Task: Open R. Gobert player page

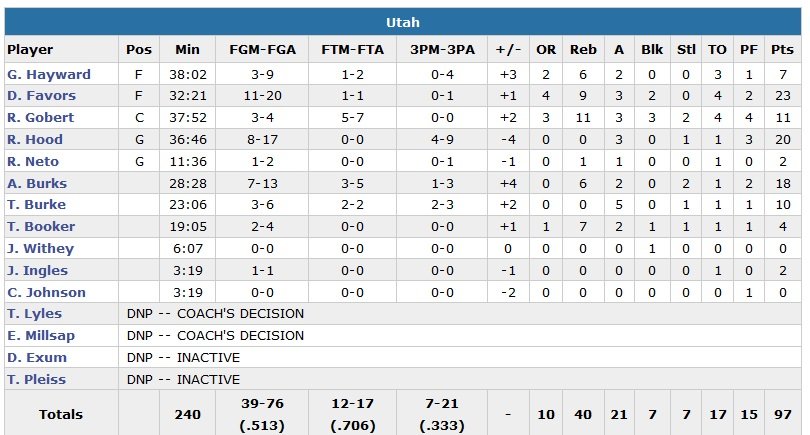Action: pyautogui.click(x=41, y=118)
